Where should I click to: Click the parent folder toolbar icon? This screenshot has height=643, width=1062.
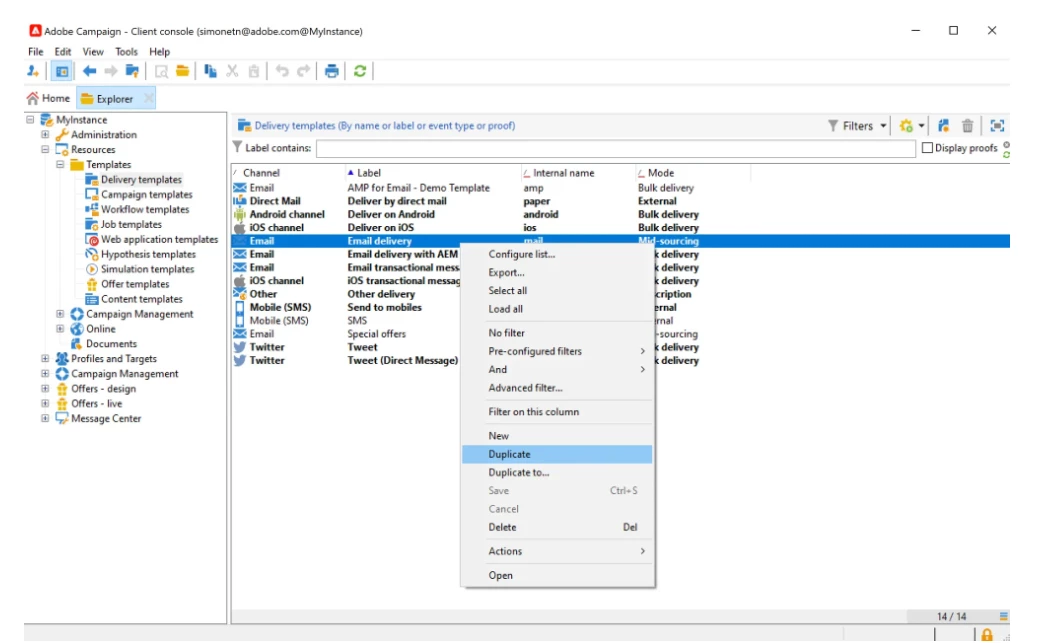click(133, 71)
